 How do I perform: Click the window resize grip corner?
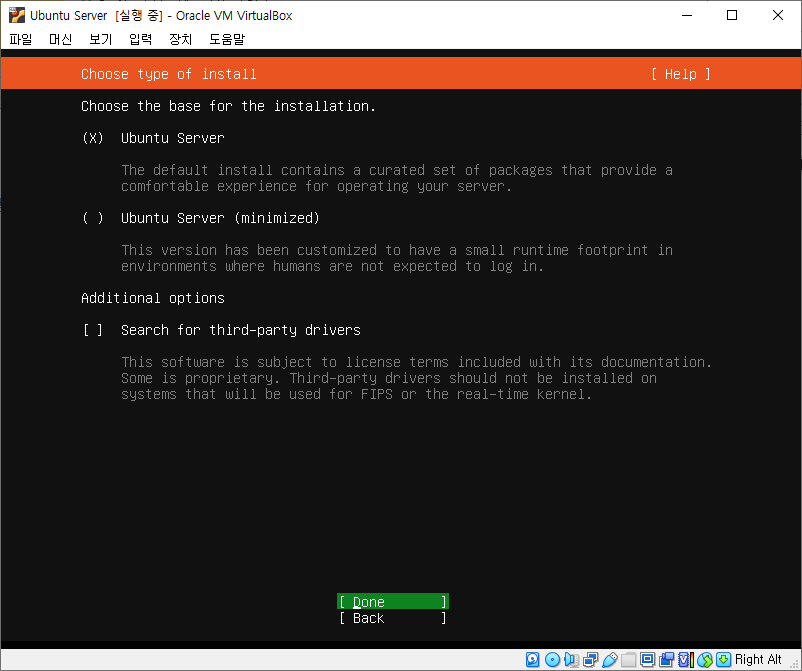click(795, 663)
